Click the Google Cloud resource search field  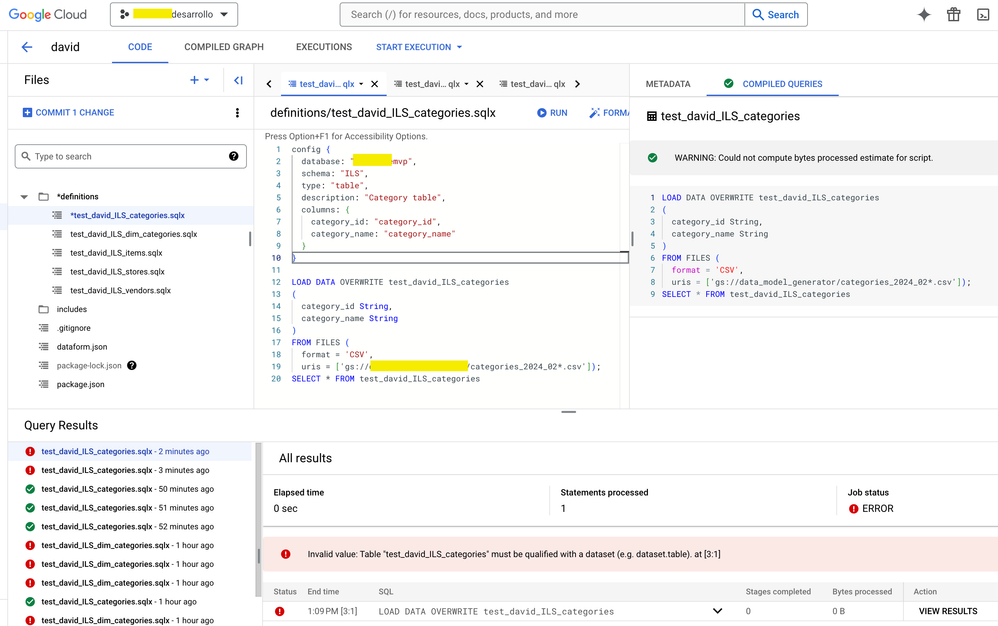(542, 15)
